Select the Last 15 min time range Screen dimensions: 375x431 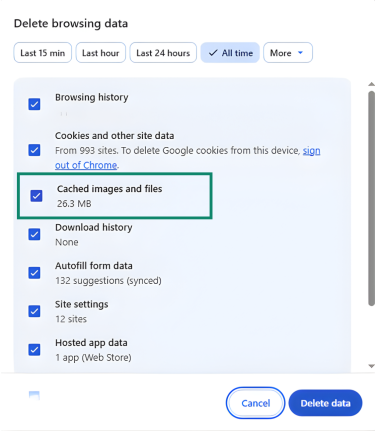coord(43,53)
